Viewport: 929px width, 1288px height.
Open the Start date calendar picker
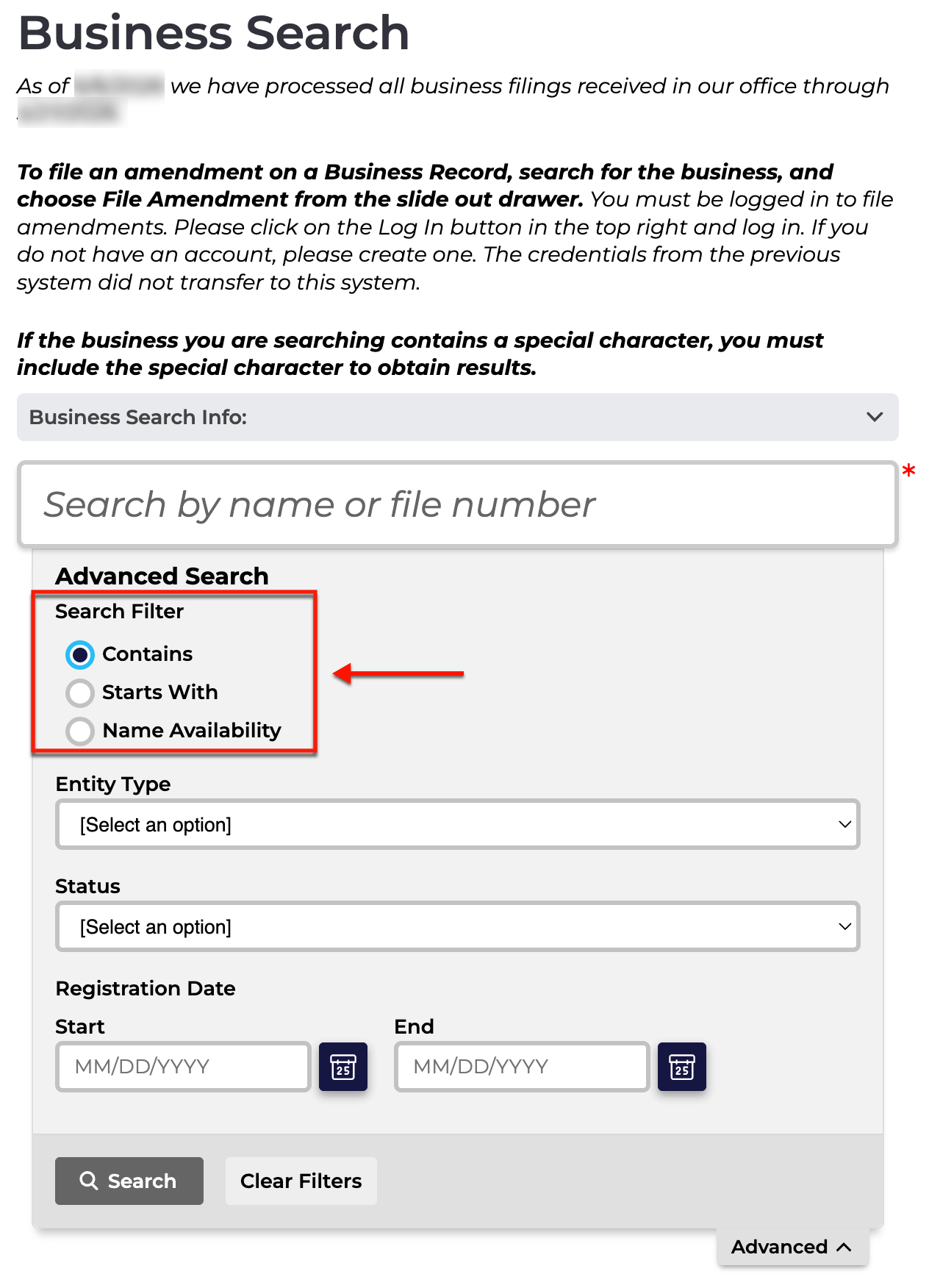pyautogui.click(x=343, y=1066)
